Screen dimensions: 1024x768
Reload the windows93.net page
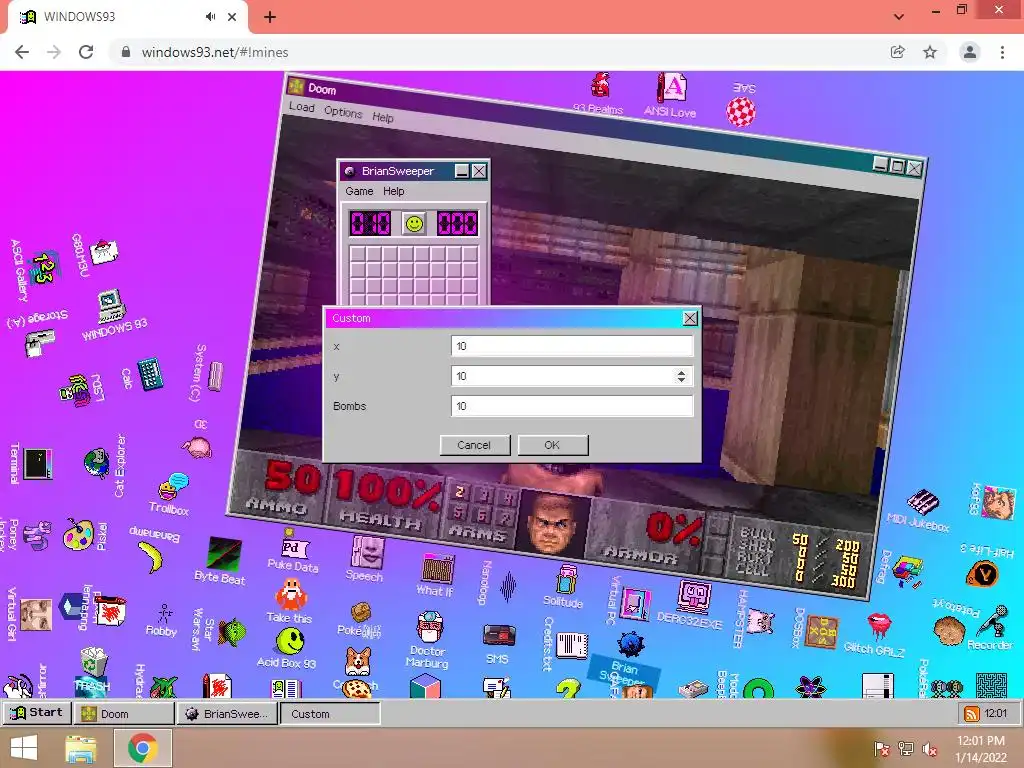86,52
